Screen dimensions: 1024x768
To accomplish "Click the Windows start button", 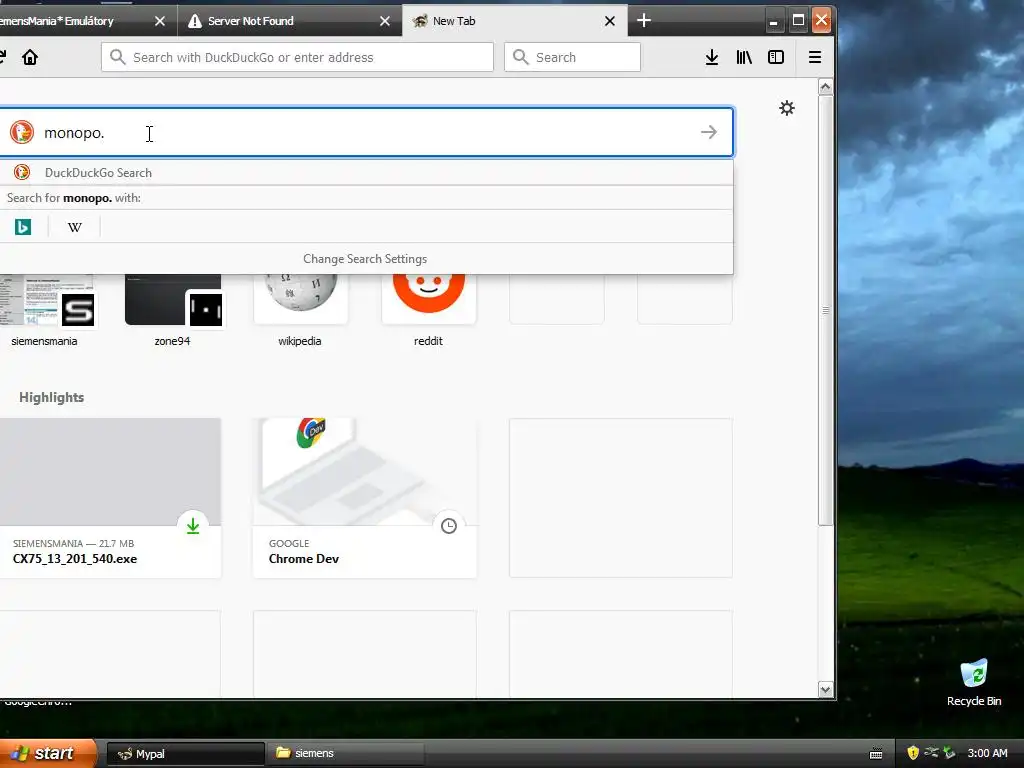I will [47, 753].
